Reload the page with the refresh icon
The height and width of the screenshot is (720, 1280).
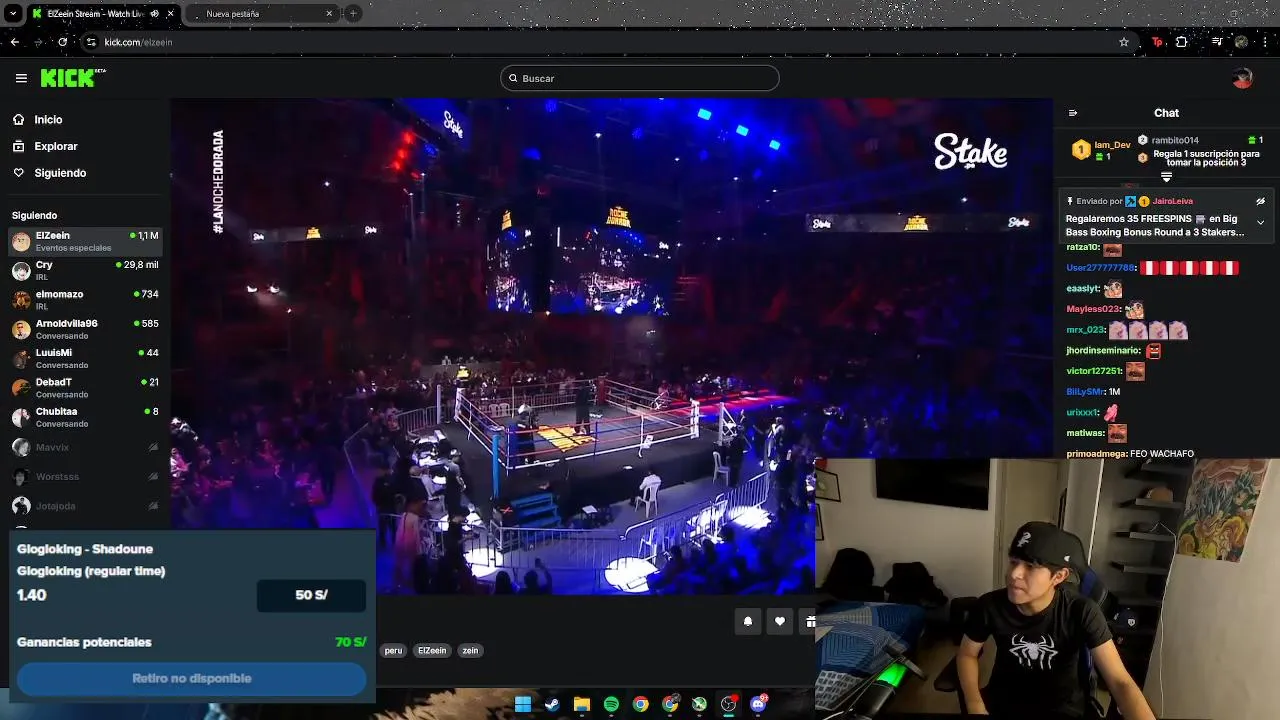(63, 42)
